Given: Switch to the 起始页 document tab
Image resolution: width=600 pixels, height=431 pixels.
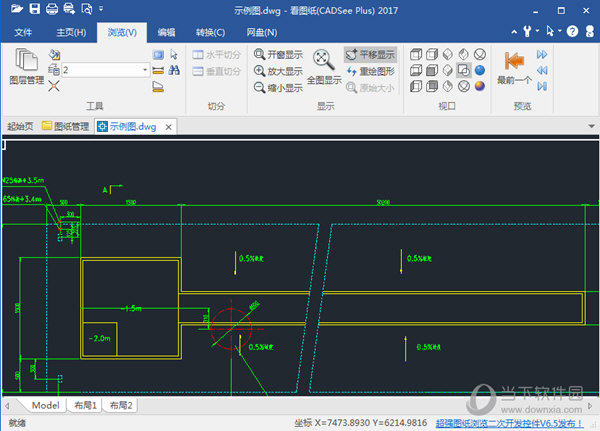Looking at the screenshot, I should pyautogui.click(x=20, y=126).
